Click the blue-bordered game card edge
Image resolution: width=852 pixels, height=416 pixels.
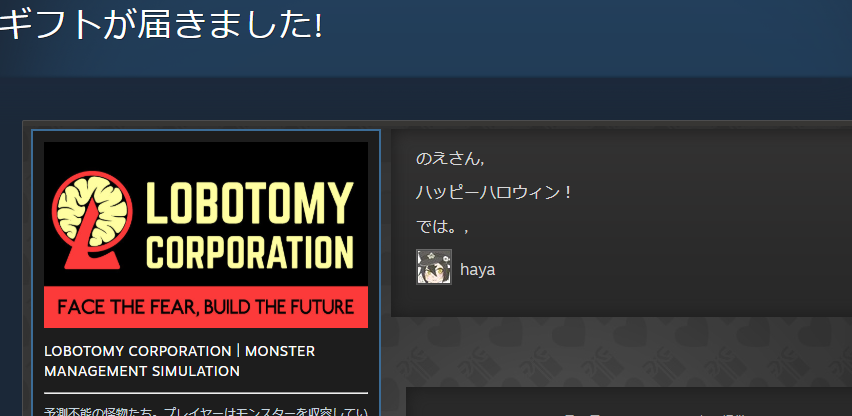(32, 272)
